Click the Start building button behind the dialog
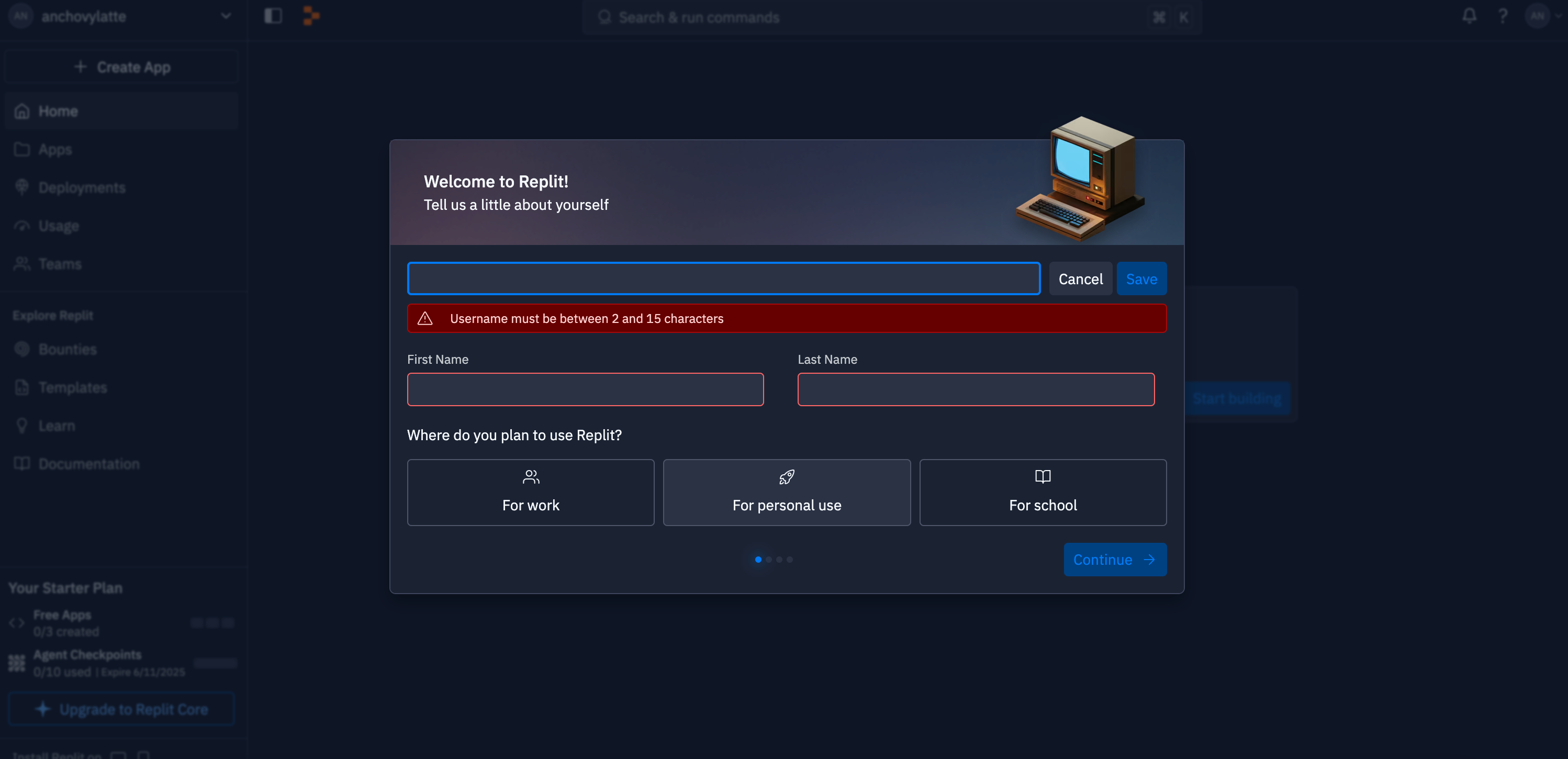Image resolution: width=1568 pixels, height=759 pixels. [x=1237, y=399]
